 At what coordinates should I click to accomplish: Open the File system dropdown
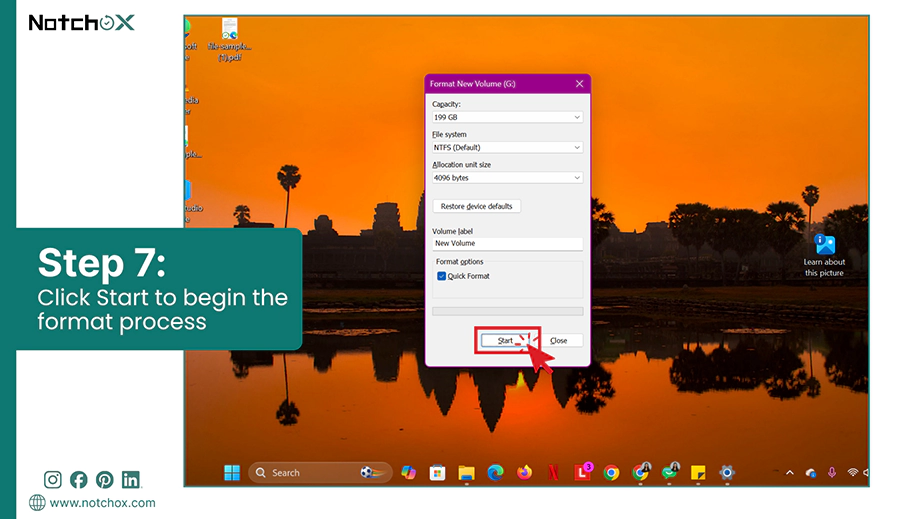pyautogui.click(x=507, y=148)
